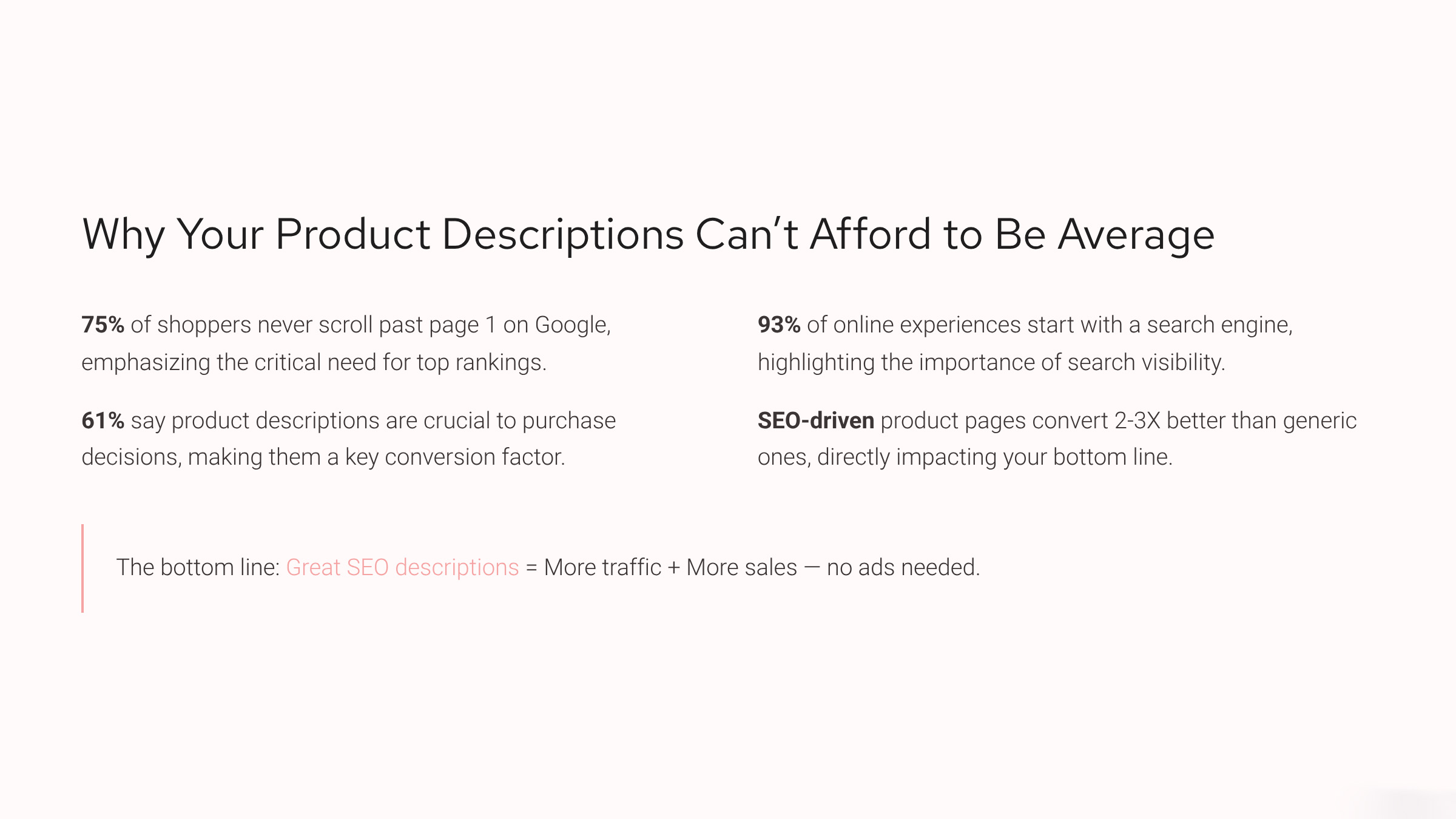Viewport: 1456px width, 819px height.
Task: Click the words 'More traffic' in the callout
Action: coord(602,567)
